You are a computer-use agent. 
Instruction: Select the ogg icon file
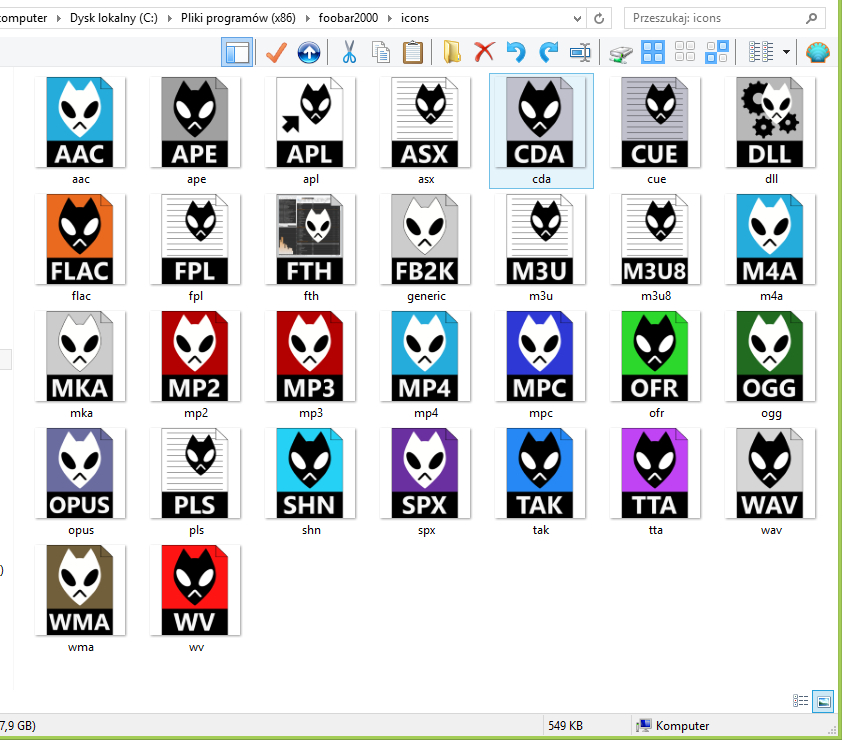tap(770, 365)
